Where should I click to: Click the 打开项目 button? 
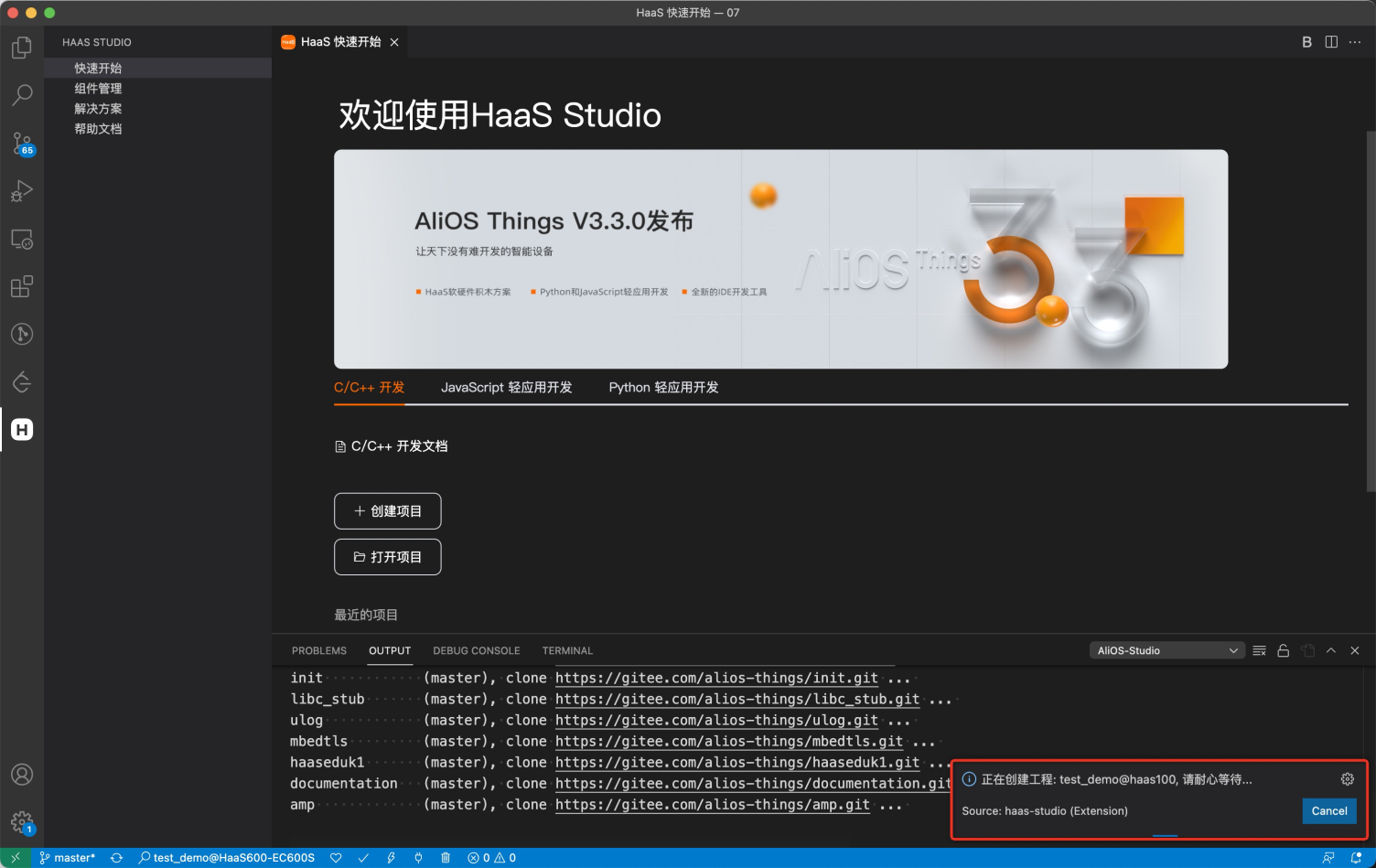(388, 557)
